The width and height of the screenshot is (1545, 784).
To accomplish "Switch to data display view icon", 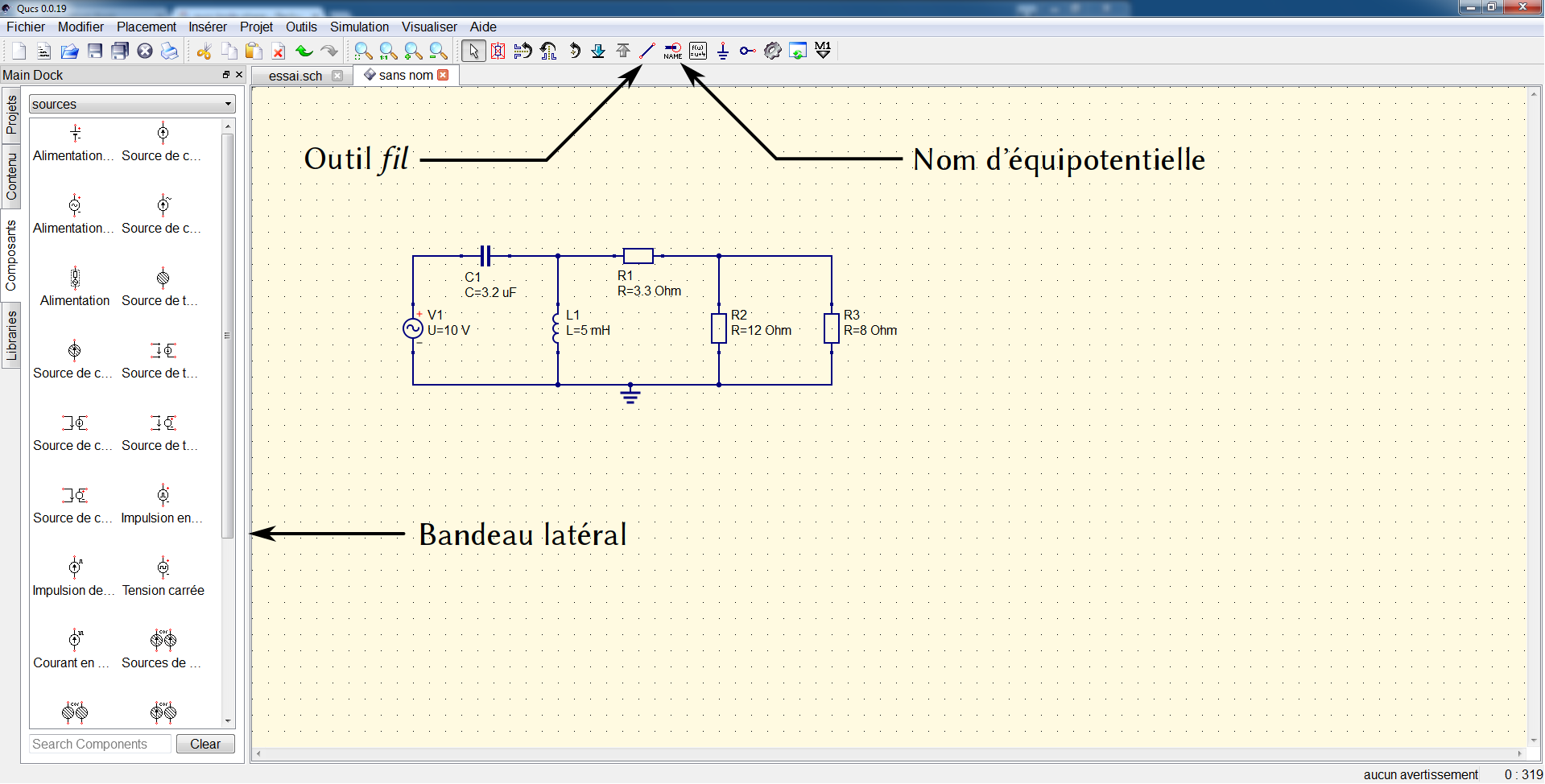I will (798, 52).
